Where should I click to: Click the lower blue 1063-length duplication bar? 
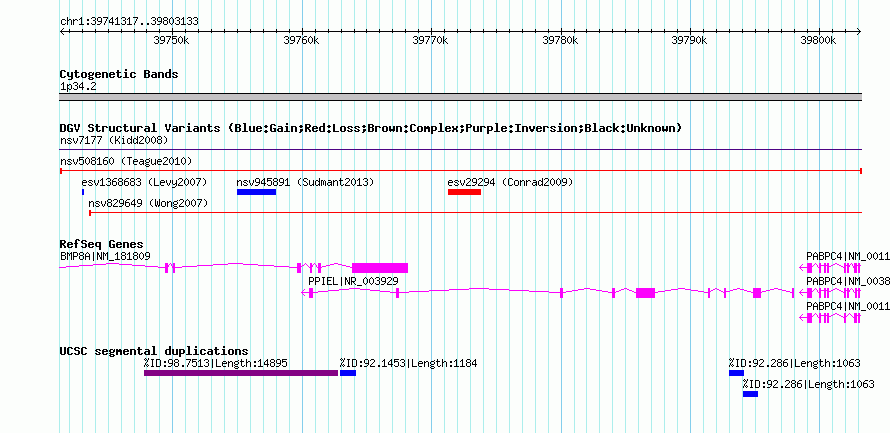(x=750, y=394)
